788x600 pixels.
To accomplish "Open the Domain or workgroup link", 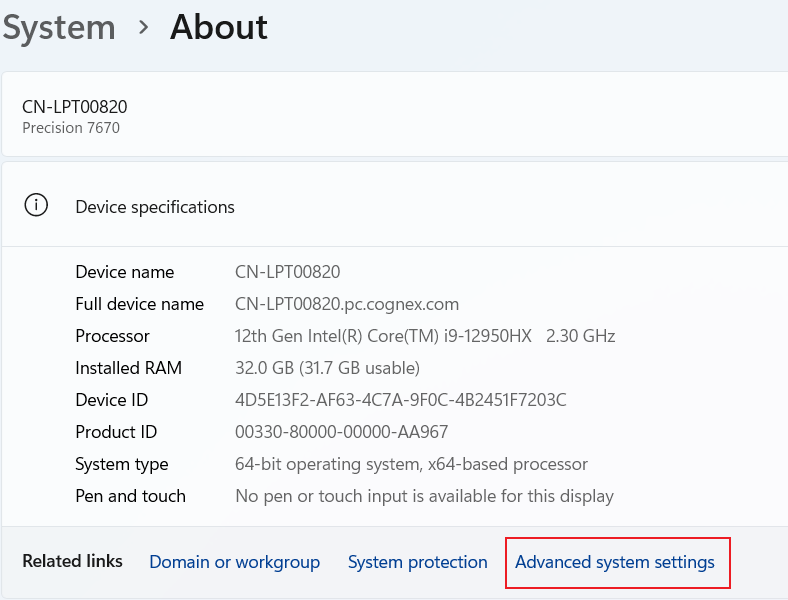I will click(234, 562).
